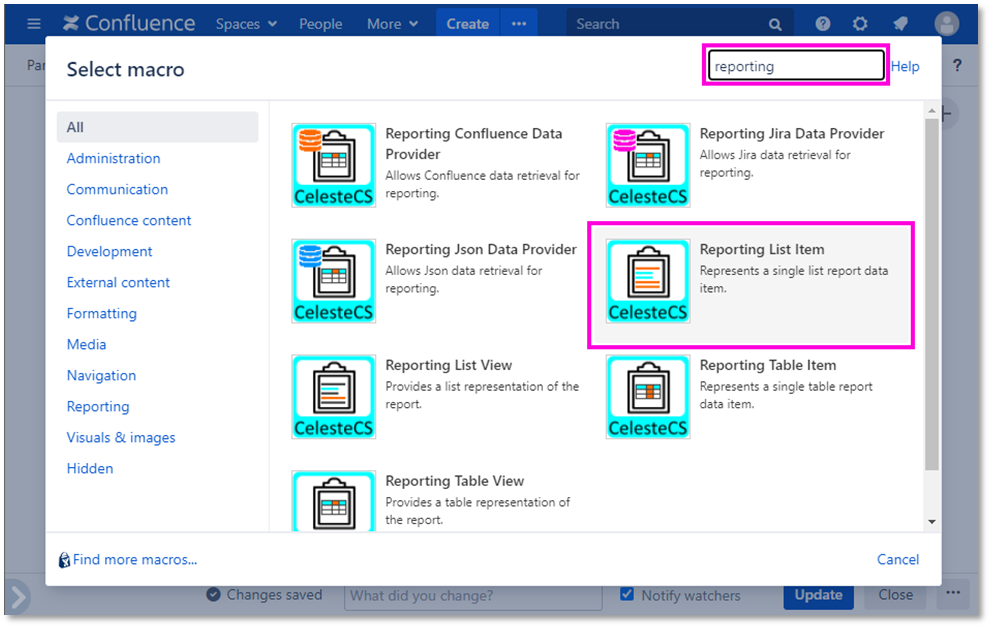The height and width of the screenshot is (628, 991).
Task: Click the Cancel link
Action: pos(897,559)
